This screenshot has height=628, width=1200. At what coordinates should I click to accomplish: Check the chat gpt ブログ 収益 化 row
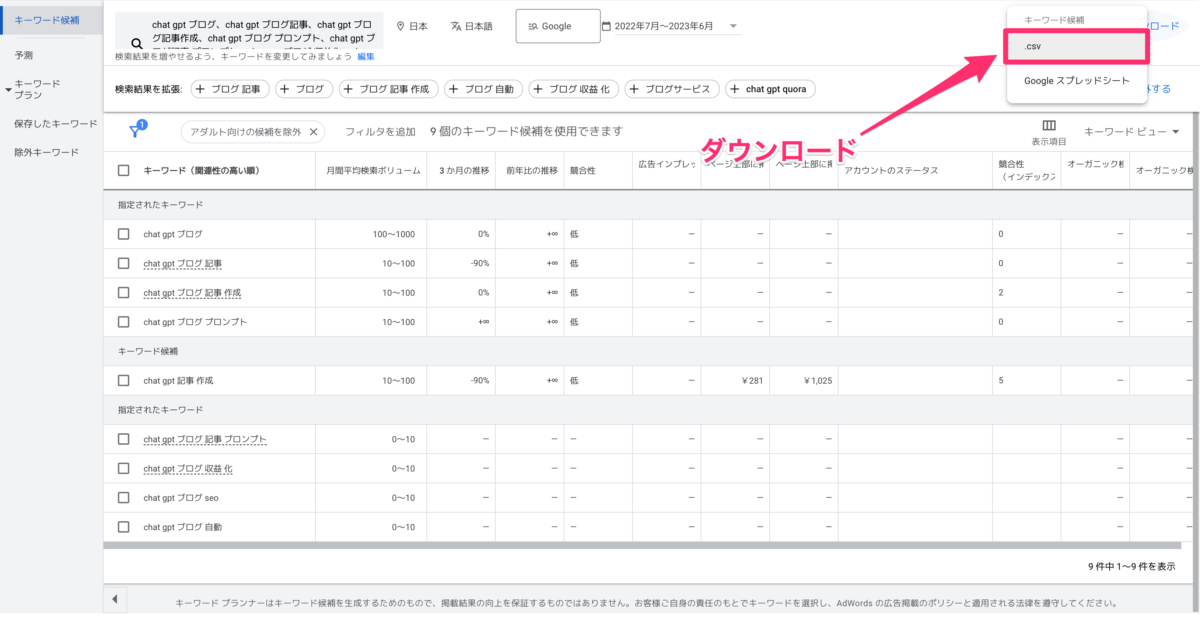(124, 468)
